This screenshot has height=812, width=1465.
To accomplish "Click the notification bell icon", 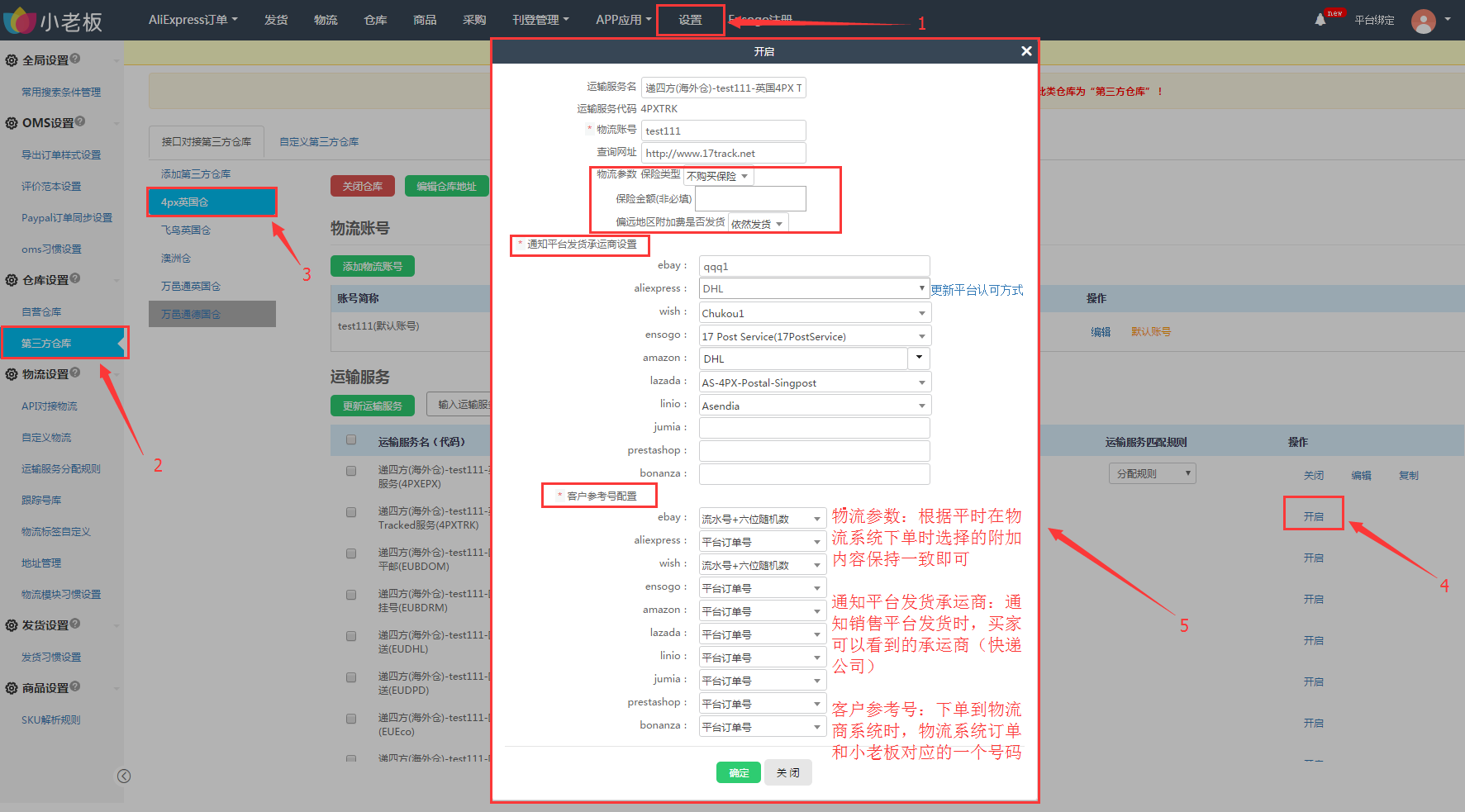I will 1320,20.
